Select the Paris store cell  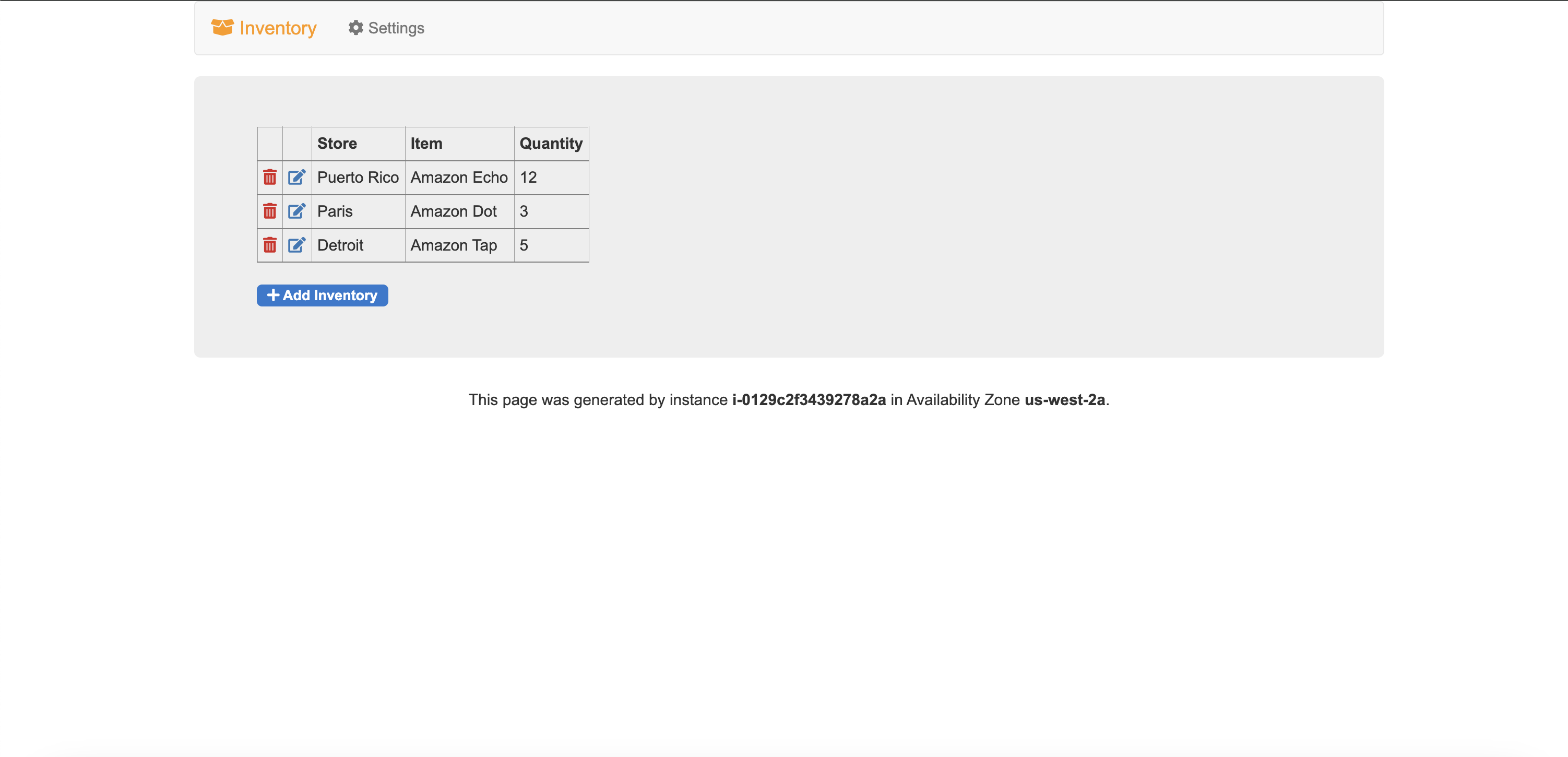point(359,212)
